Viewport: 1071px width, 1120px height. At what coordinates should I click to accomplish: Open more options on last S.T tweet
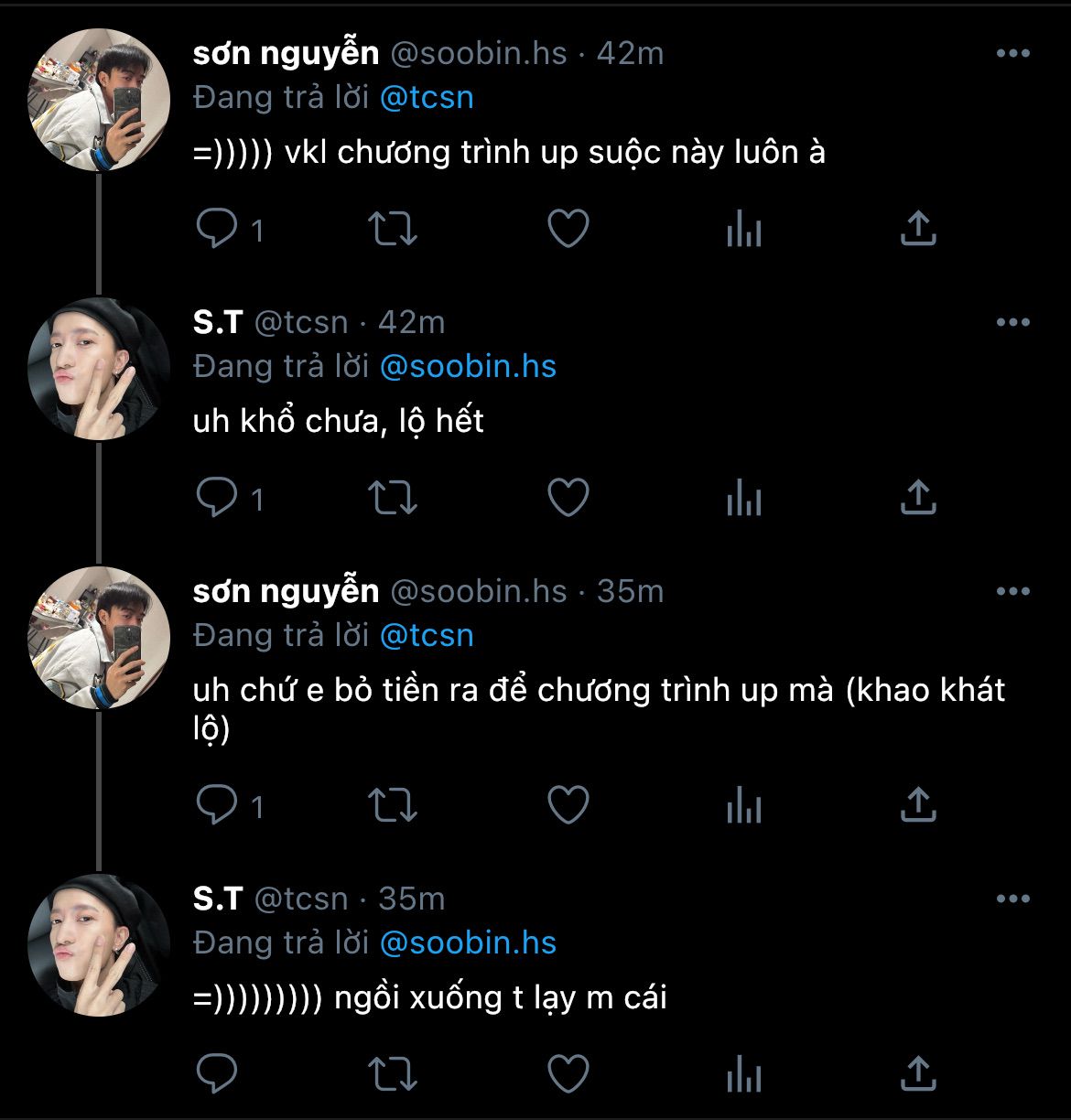pyautogui.click(x=1012, y=899)
